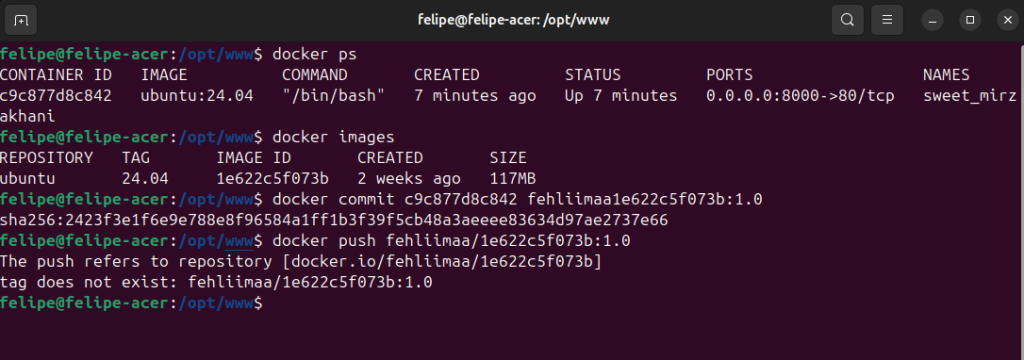1024x360 pixels.
Task: Click the STATUS column header
Action: coord(592,75)
